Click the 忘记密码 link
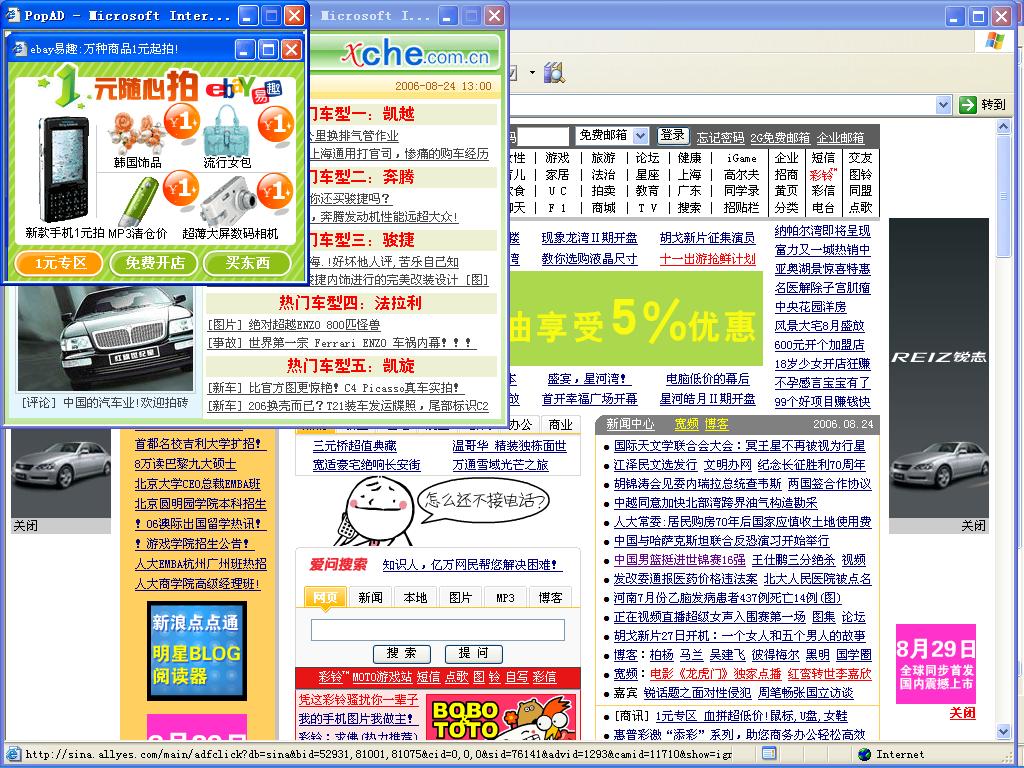The width and height of the screenshot is (1024, 768). (x=720, y=138)
